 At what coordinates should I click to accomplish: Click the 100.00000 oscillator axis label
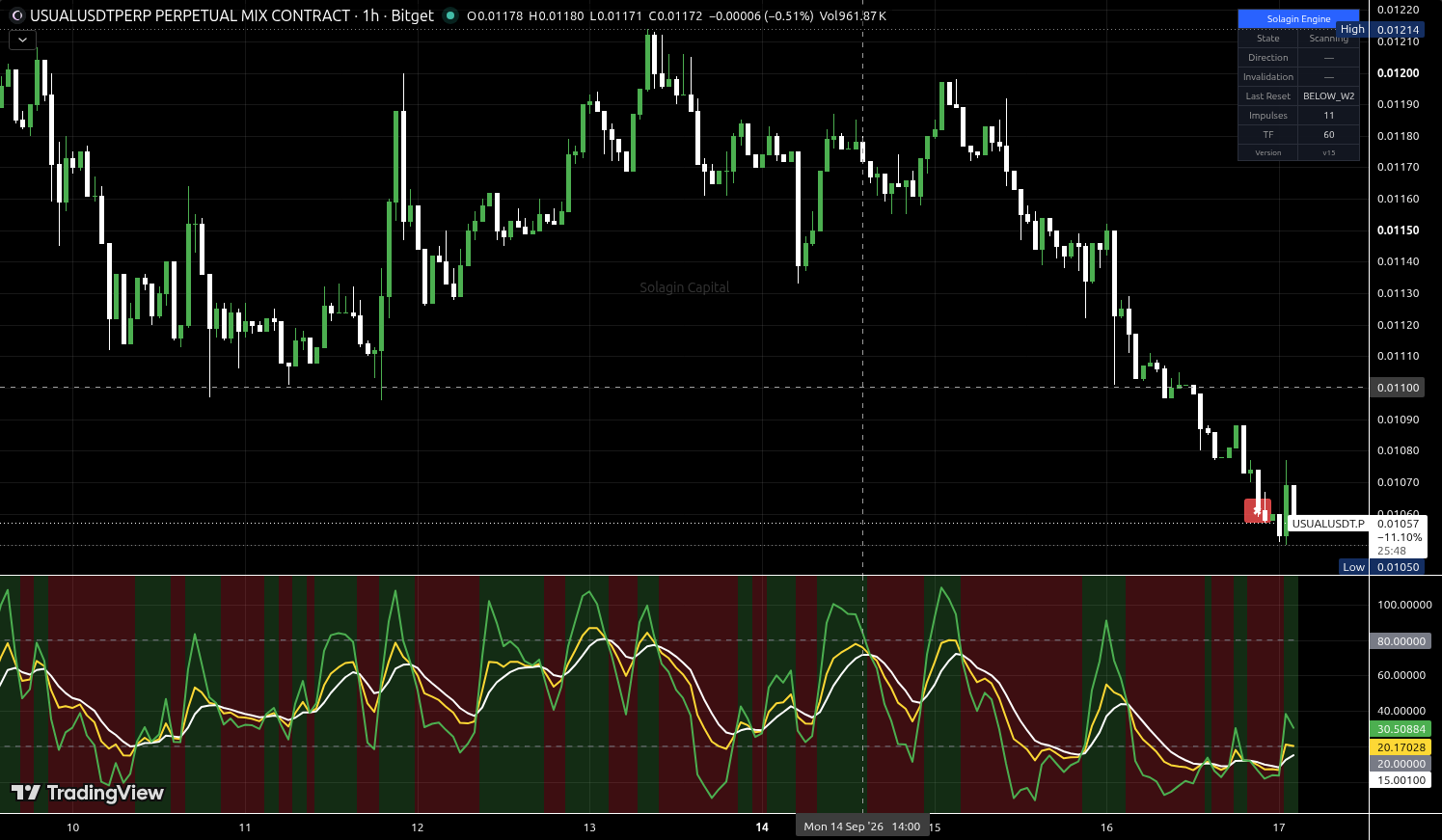[x=1404, y=606]
